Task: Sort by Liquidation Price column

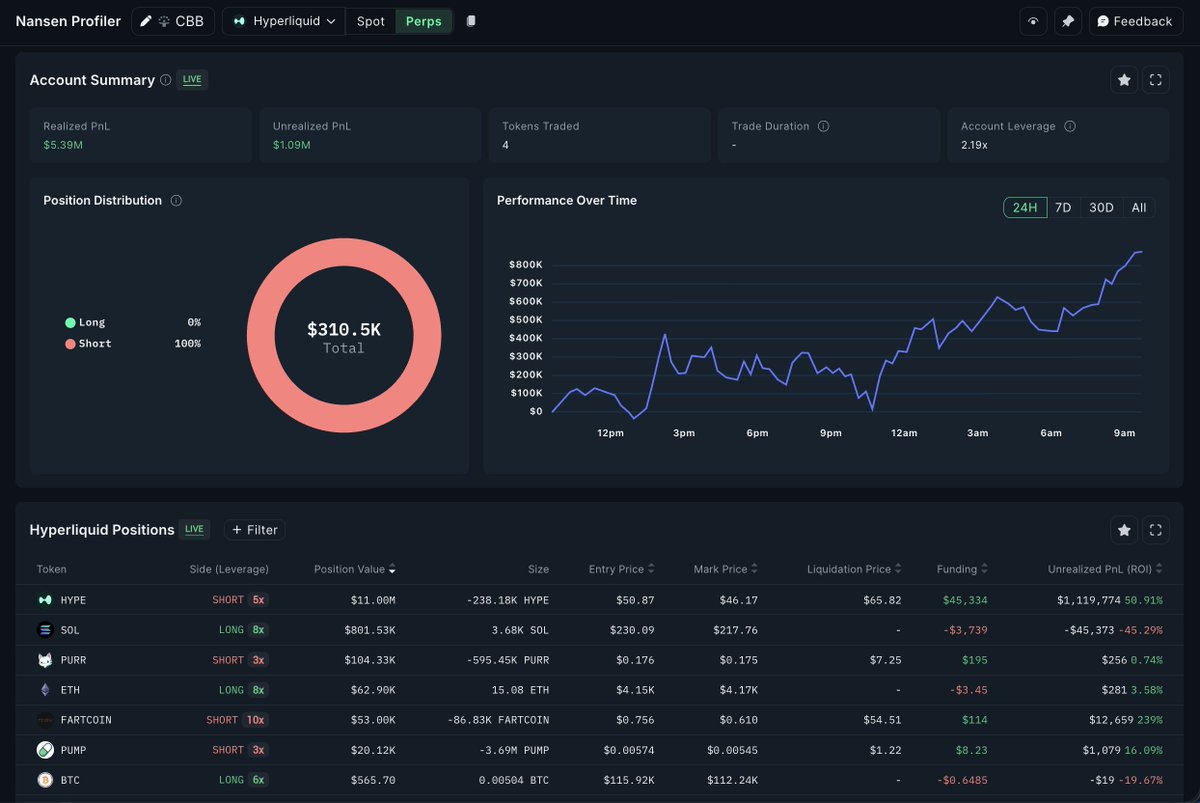Action: pyautogui.click(x=855, y=570)
